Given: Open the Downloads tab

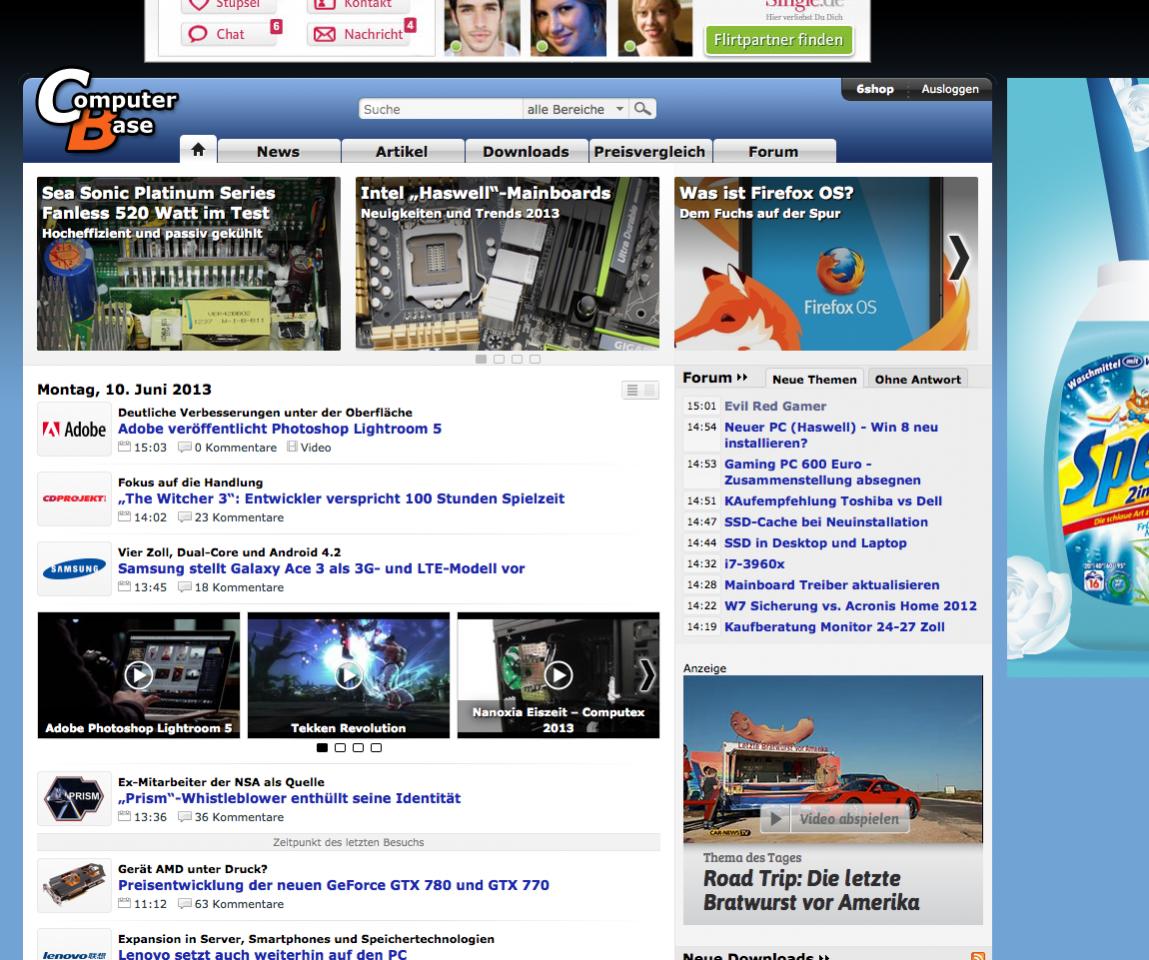Looking at the screenshot, I should 526,152.
